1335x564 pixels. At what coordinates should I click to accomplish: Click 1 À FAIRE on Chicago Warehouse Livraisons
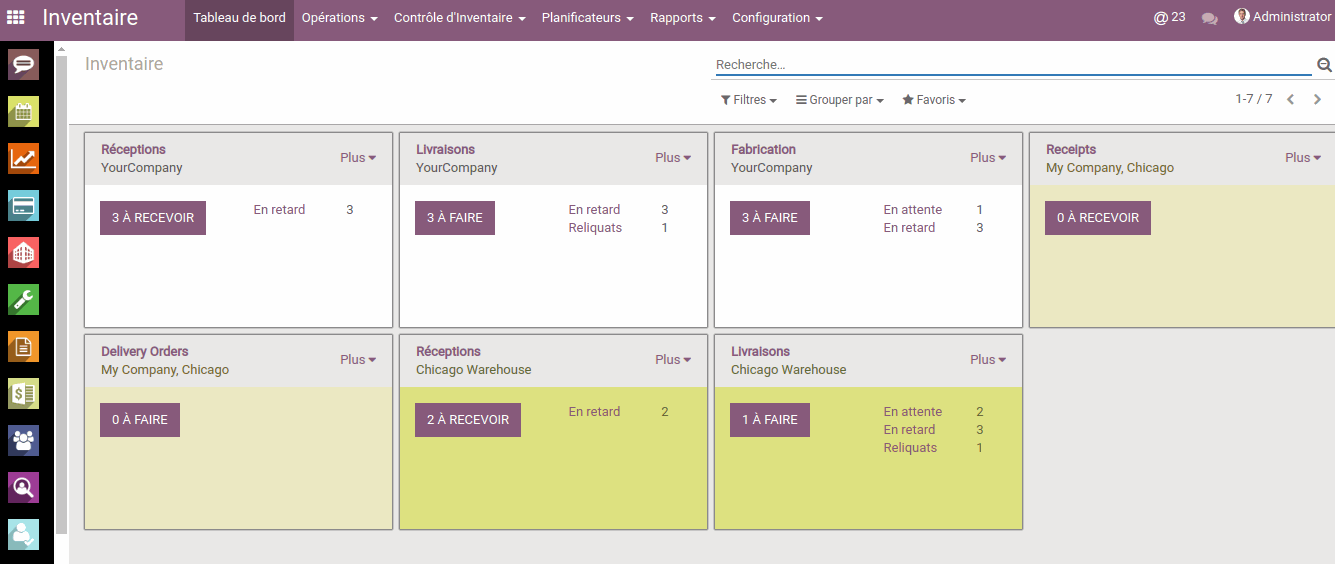tap(770, 420)
